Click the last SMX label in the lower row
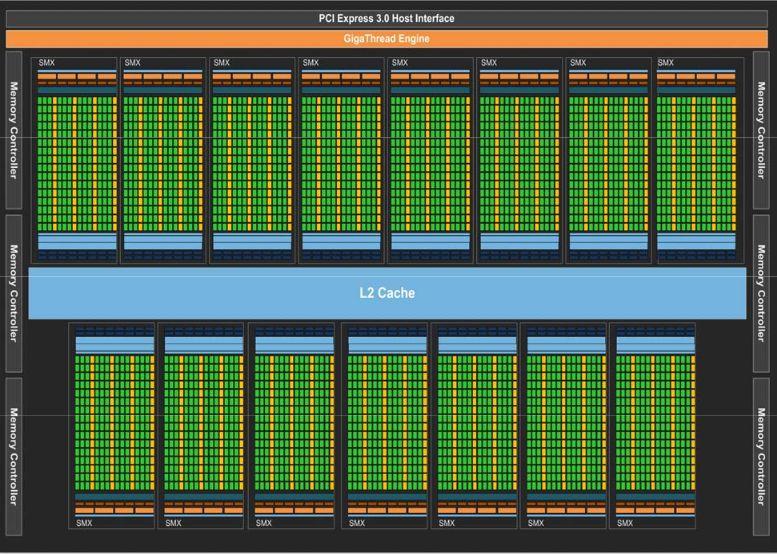The height and width of the screenshot is (555, 777). point(625,523)
